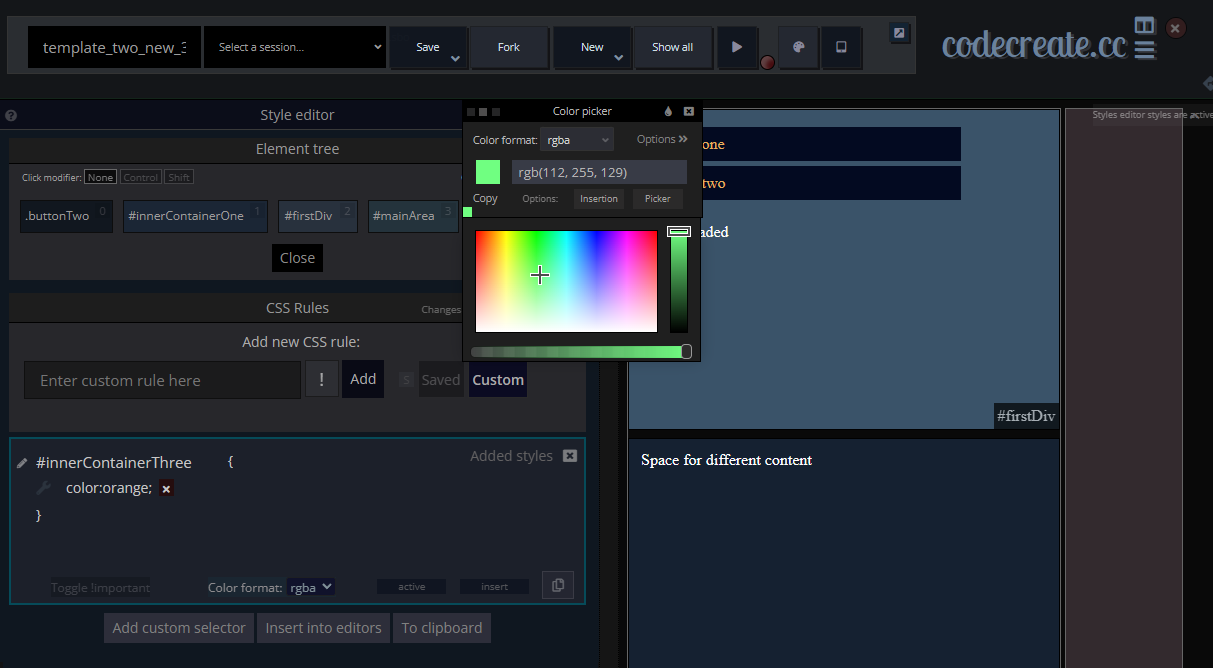1213x668 pixels.
Task: Open the New dropdown arrow
Action: (x=619, y=58)
